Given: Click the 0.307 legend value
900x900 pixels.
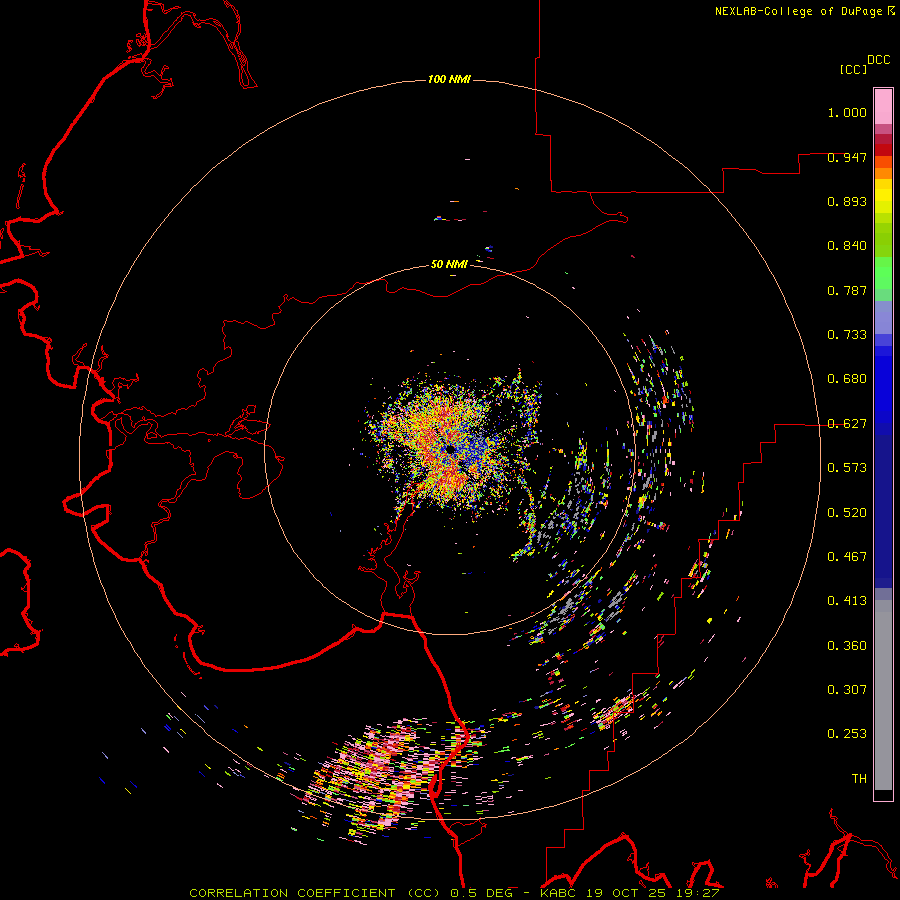Looking at the screenshot, I should point(847,690).
